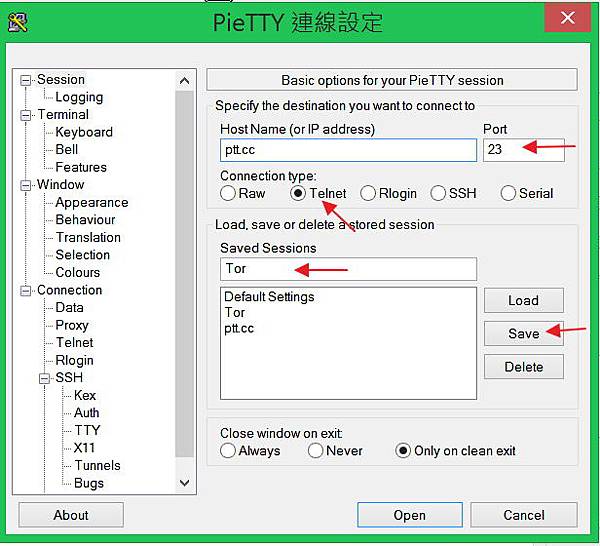This screenshot has width=600, height=546.
Task: Open the Auth settings category
Action: point(86,413)
